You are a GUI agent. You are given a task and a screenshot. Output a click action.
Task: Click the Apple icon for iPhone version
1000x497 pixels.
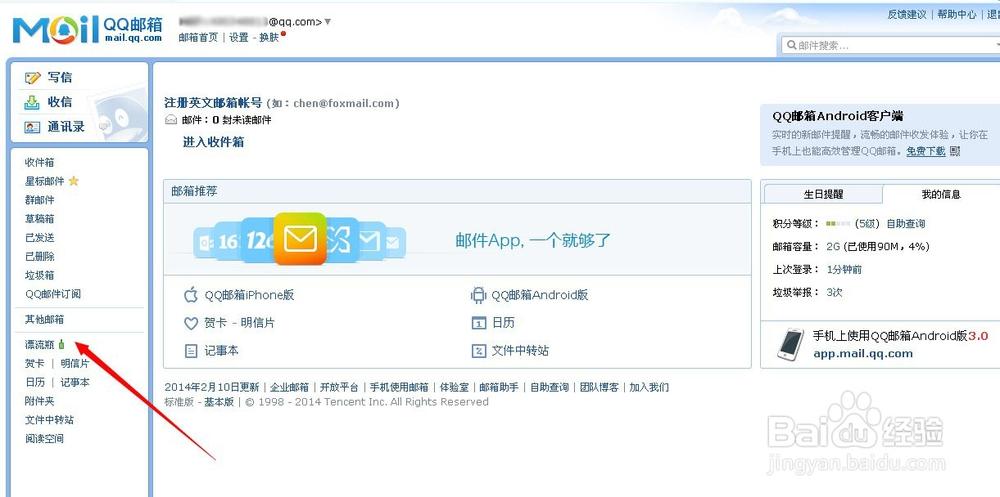point(191,295)
